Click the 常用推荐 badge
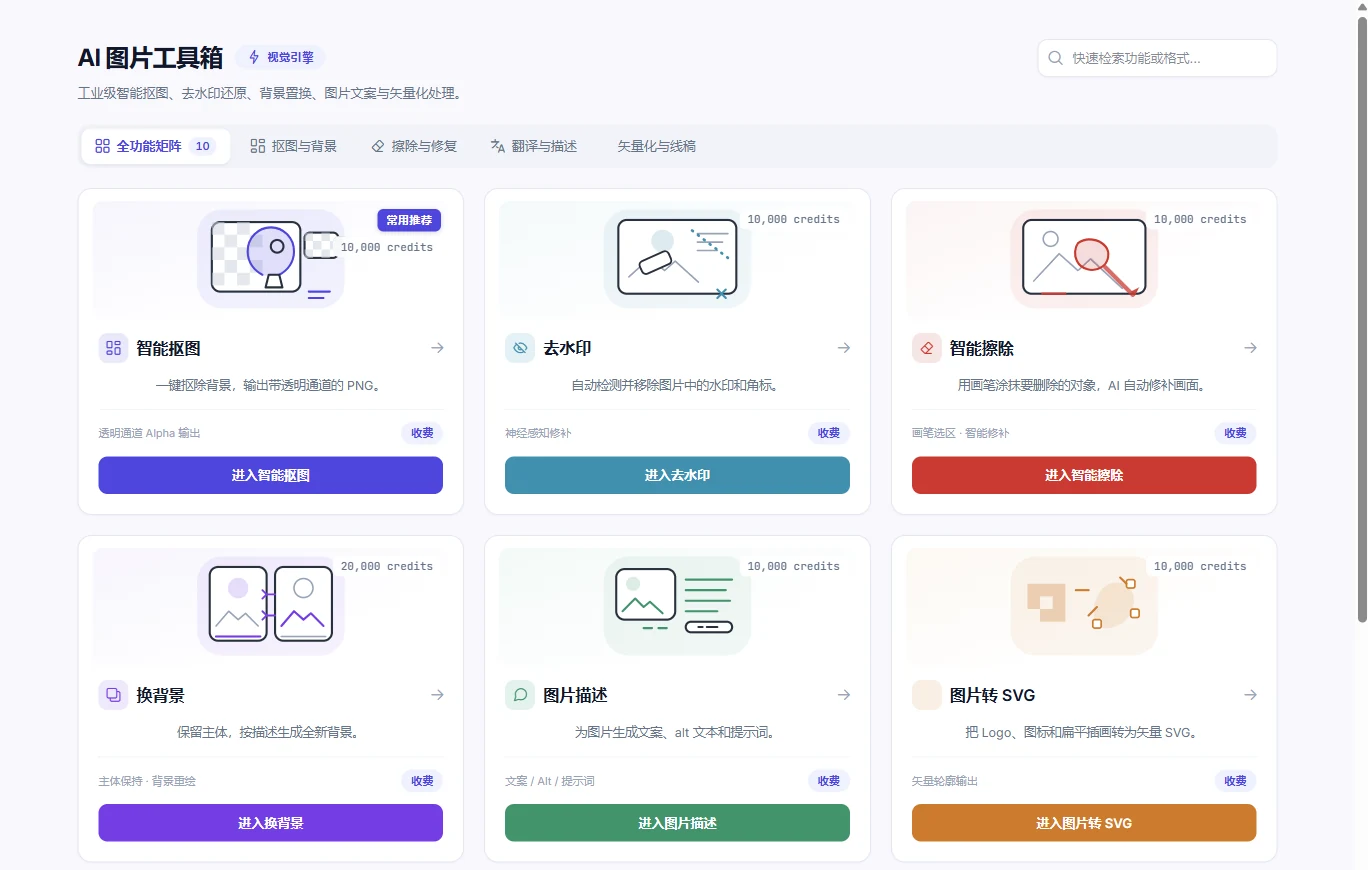This screenshot has width=1368, height=870. (x=409, y=220)
